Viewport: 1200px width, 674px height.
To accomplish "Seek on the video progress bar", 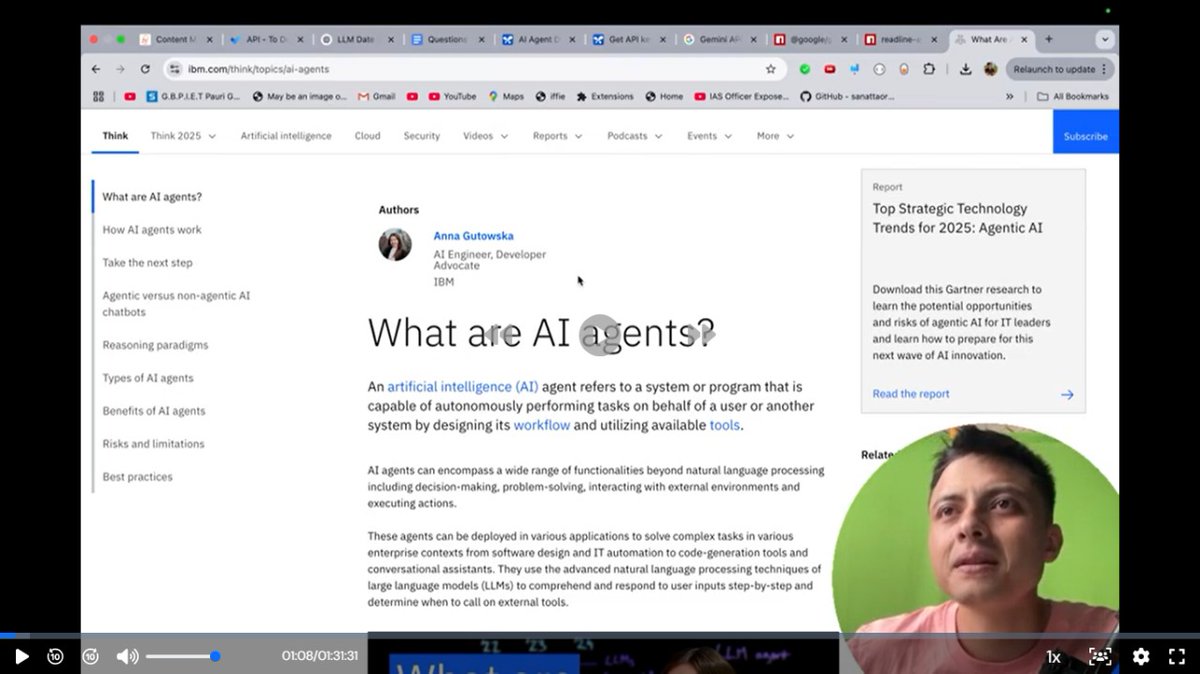I will coord(600,635).
